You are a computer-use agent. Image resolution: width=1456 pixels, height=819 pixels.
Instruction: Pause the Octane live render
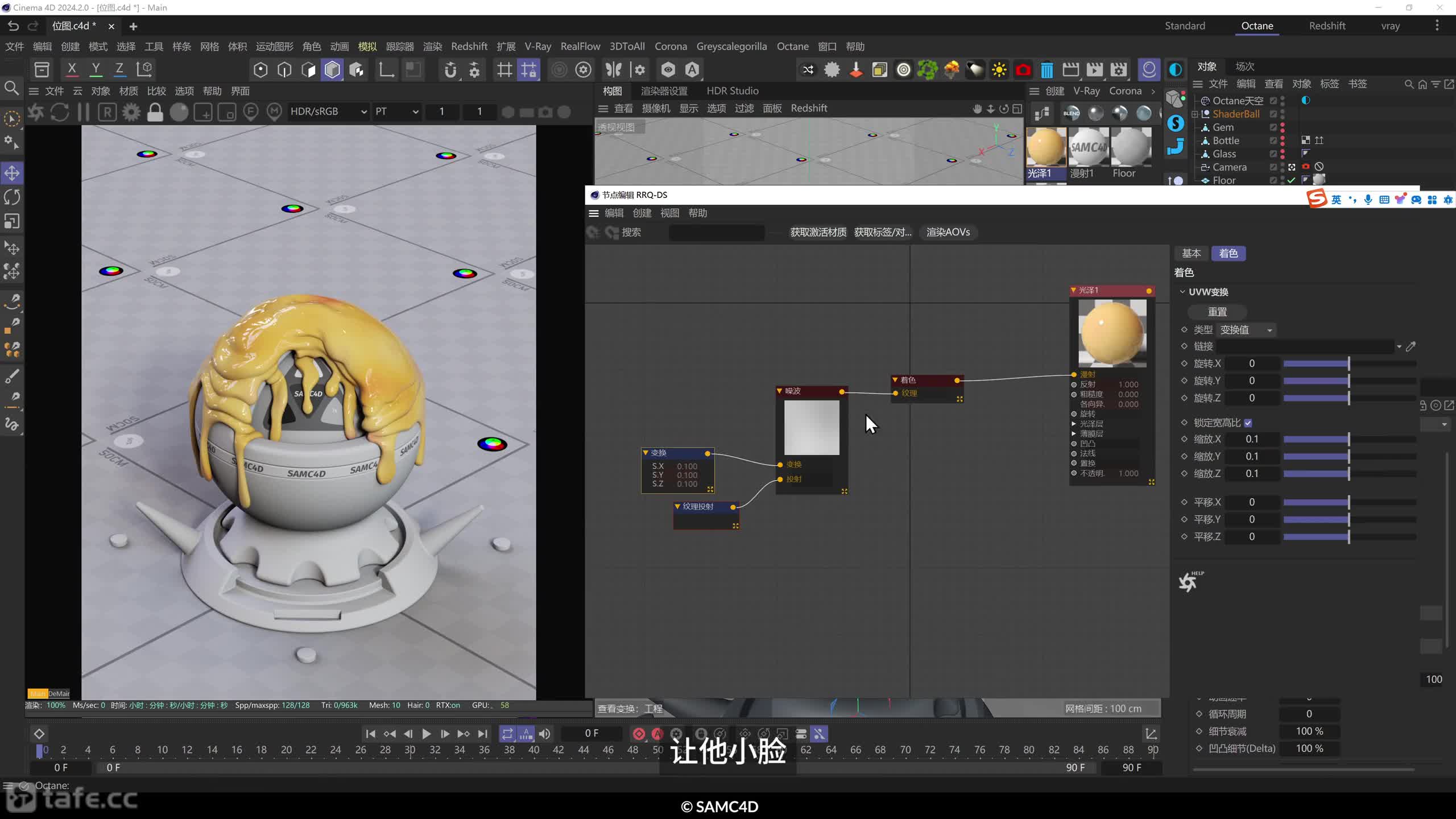(84, 112)
